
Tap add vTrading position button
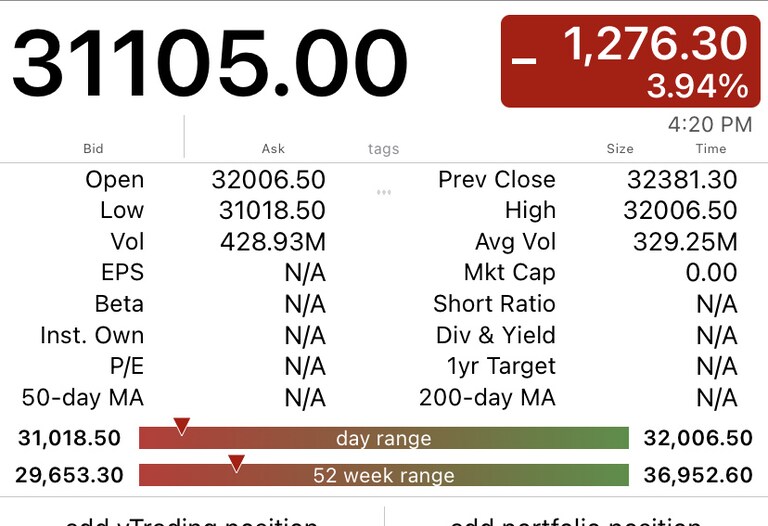tap(192, 520)
